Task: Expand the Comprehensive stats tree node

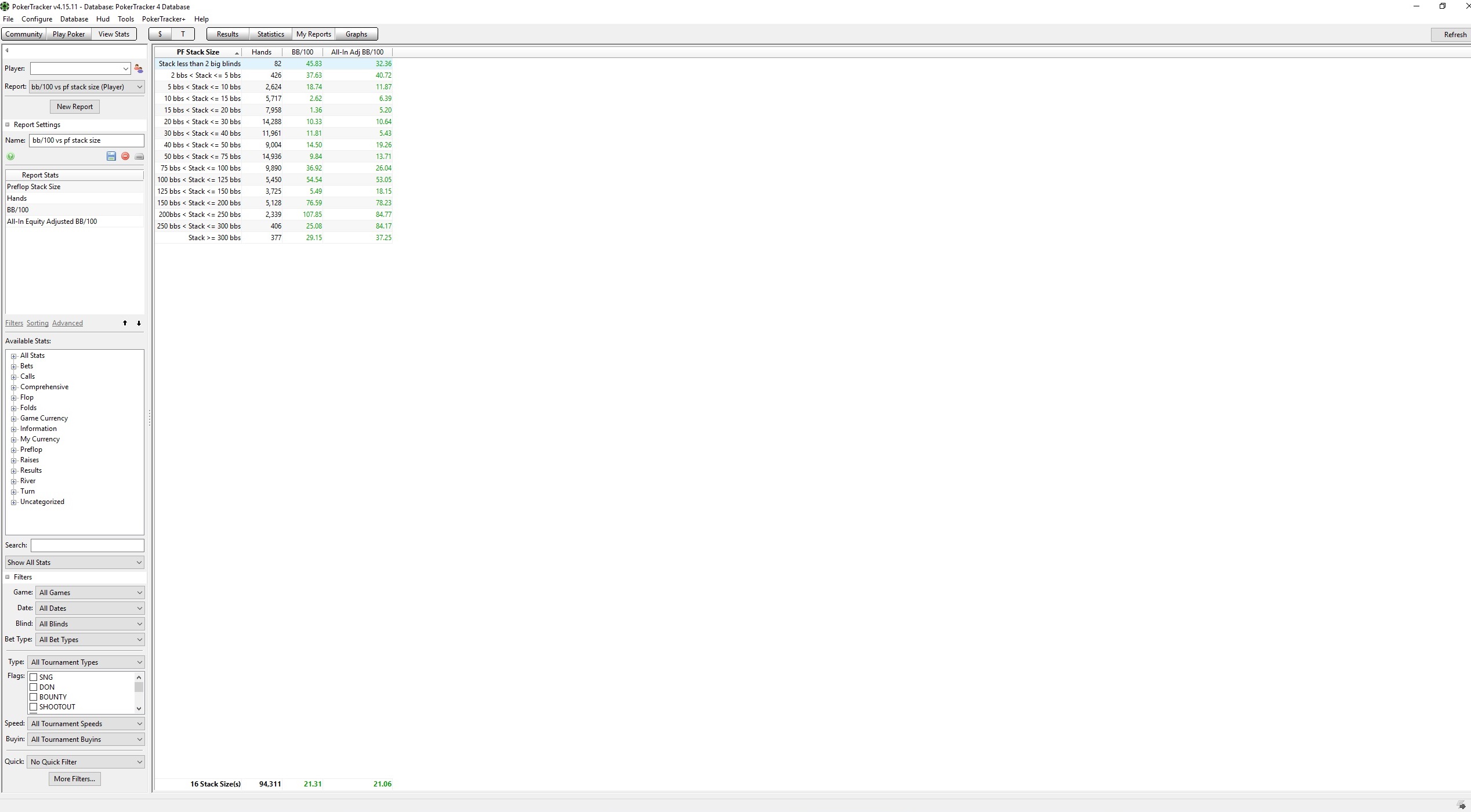Action: click(x=13, y=387)
